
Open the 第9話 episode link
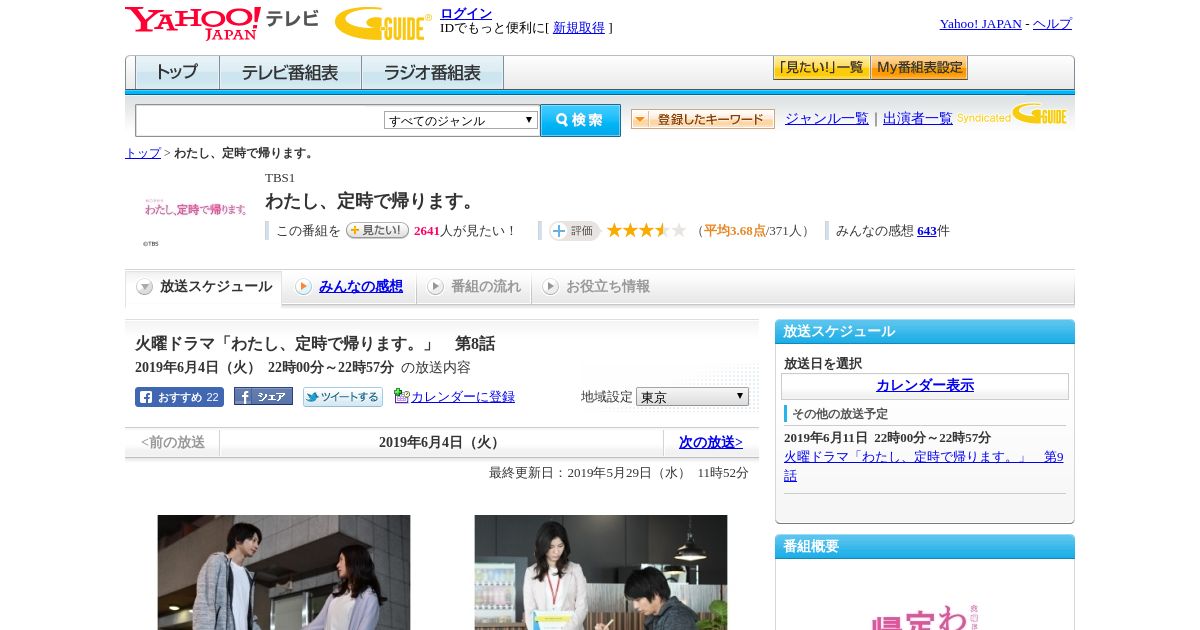(x=923, y=466)
